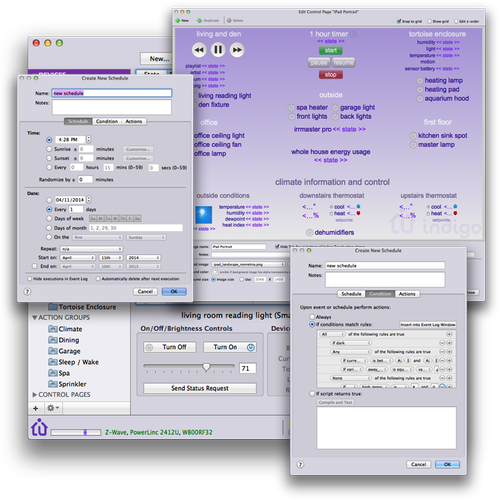
Task: Click the fast-forward button under living and den
Action: click(237, 50)
